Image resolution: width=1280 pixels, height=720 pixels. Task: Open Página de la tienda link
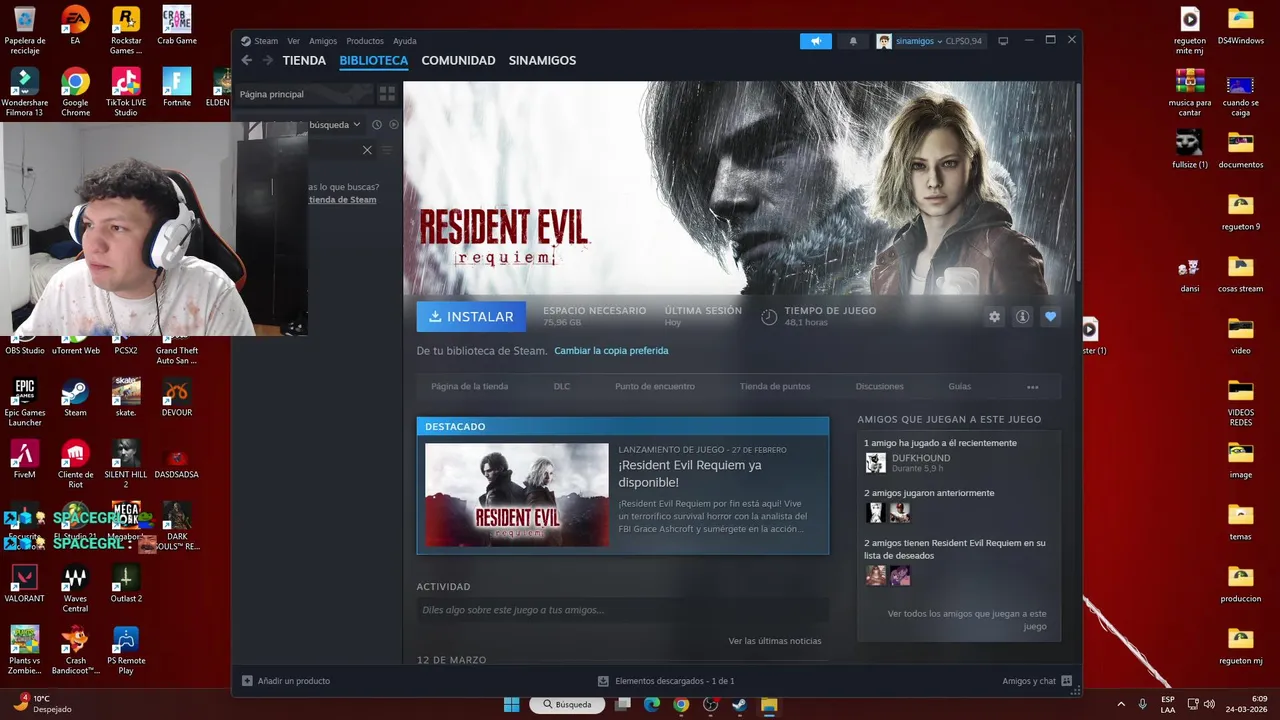click(x=469, y=387)
